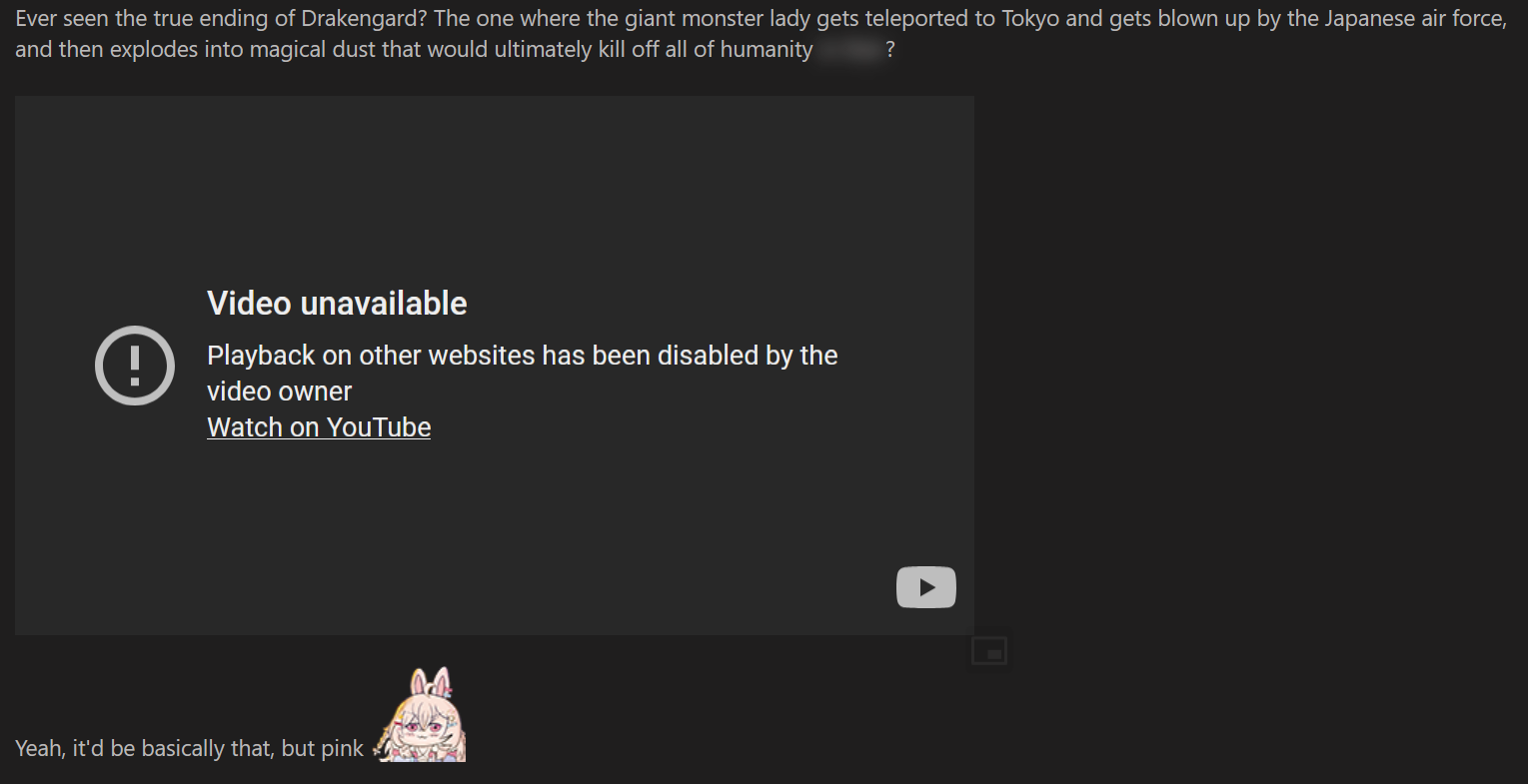Reveal the blurred spoiler after 'humanity'
Image resolution: width=1528 pixels, height=784 pixels.
[848, 49]
